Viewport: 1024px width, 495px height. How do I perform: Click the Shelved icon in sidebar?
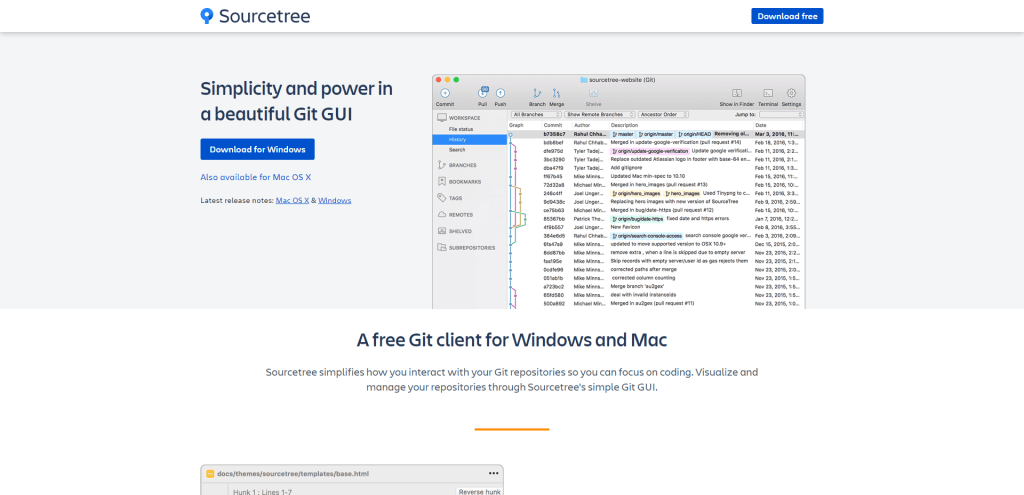coord(442,231)
